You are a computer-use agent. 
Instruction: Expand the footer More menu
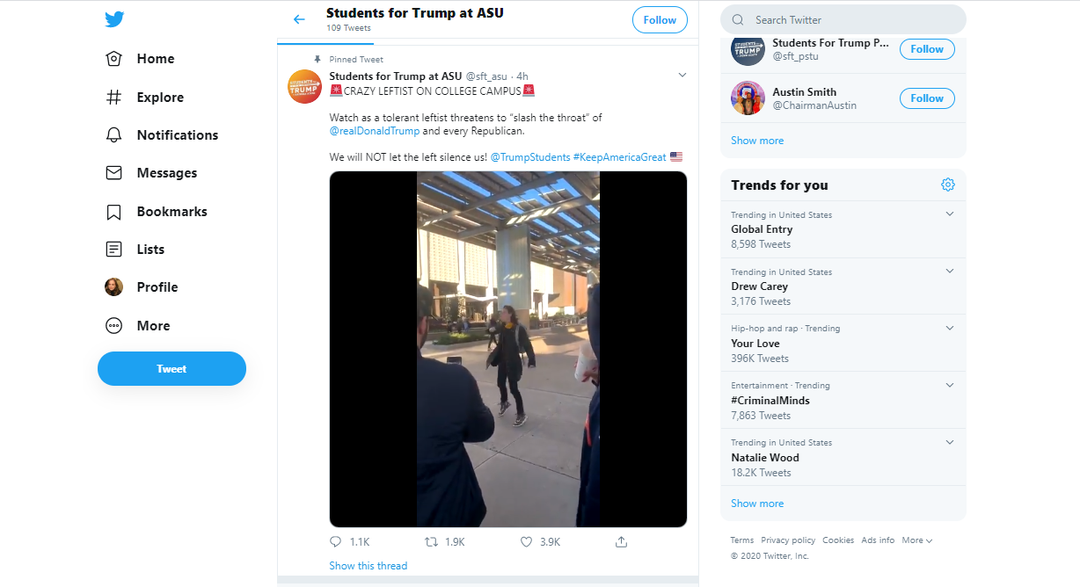tap(917, 540)
